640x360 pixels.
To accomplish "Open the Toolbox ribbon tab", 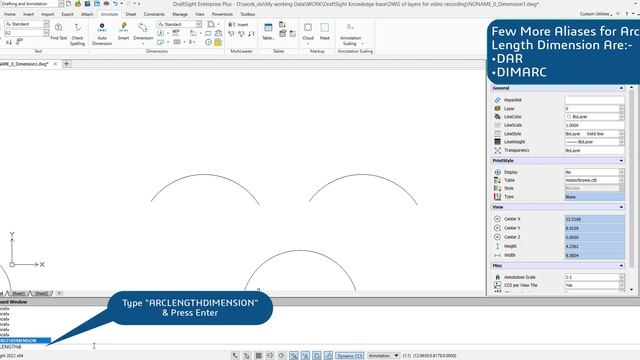I will point(247,14).
